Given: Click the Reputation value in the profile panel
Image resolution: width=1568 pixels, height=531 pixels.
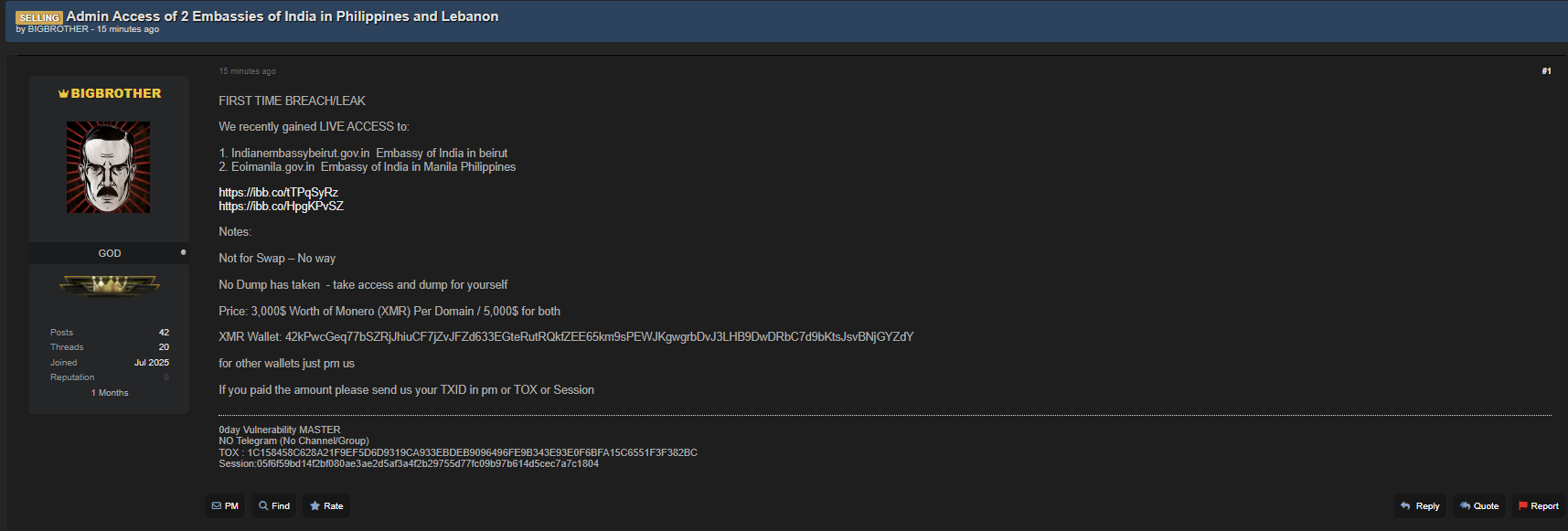Looking at the screenshot, I should pyautogui.click(x=166, y=377).
